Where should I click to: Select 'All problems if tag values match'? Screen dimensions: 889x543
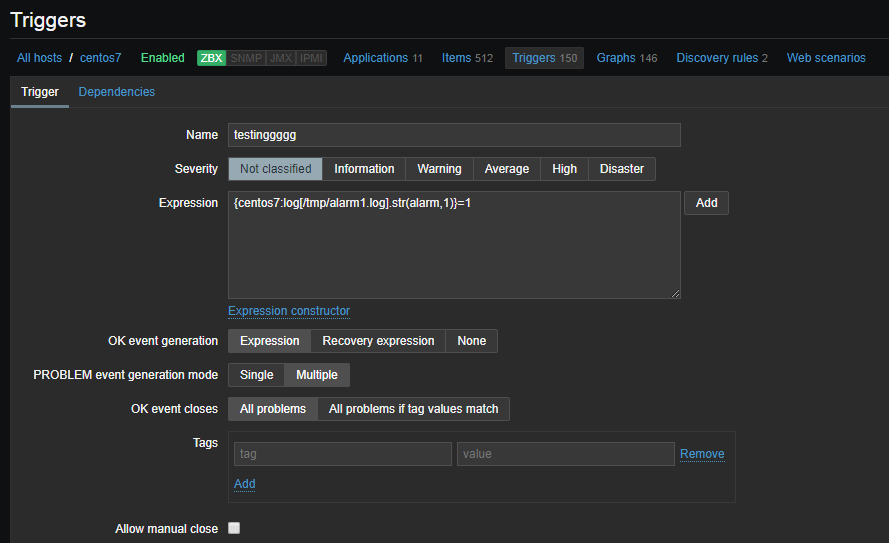(414, 409)
